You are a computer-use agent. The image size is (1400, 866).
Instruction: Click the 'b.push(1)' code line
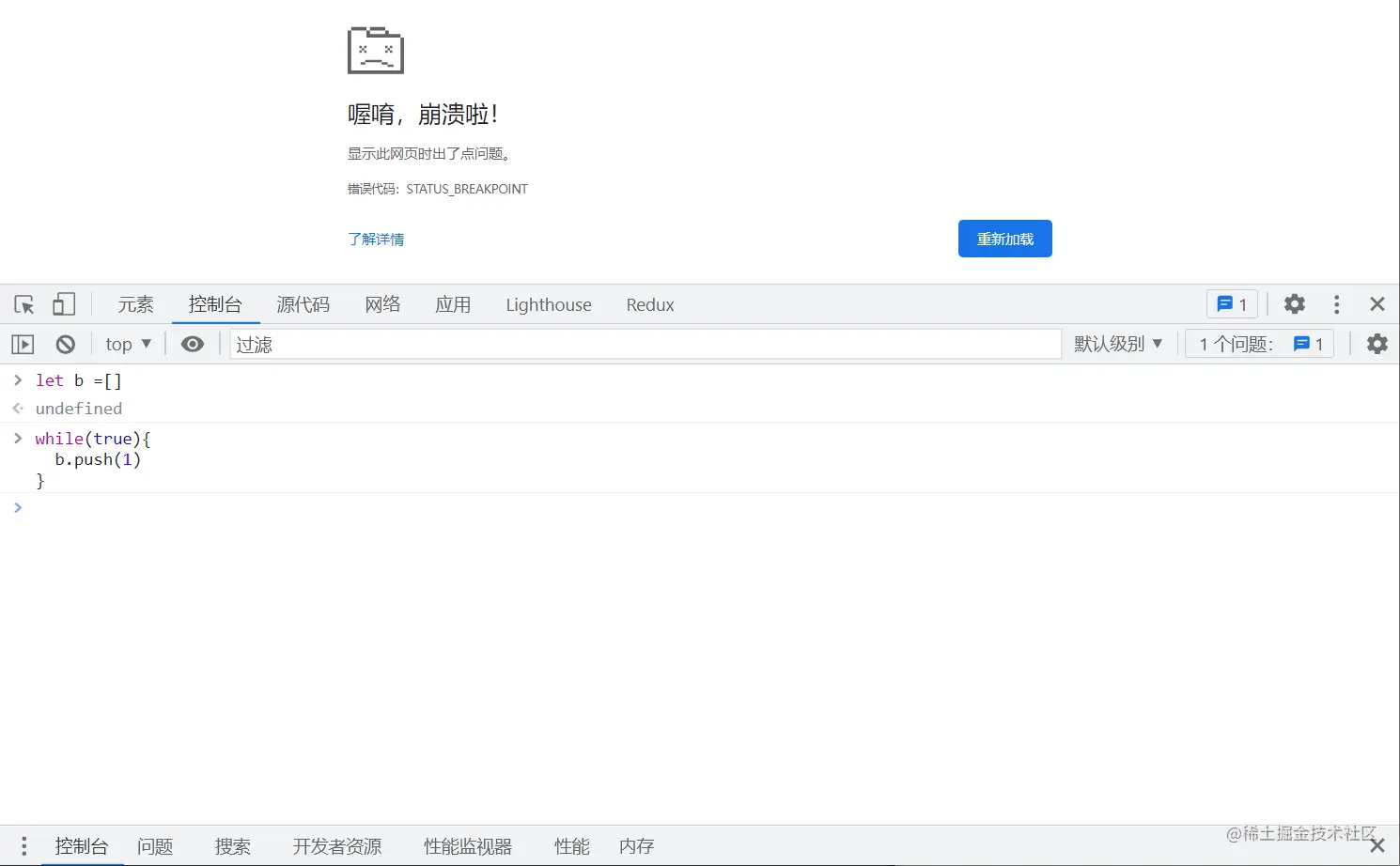(x=98, y=459)
